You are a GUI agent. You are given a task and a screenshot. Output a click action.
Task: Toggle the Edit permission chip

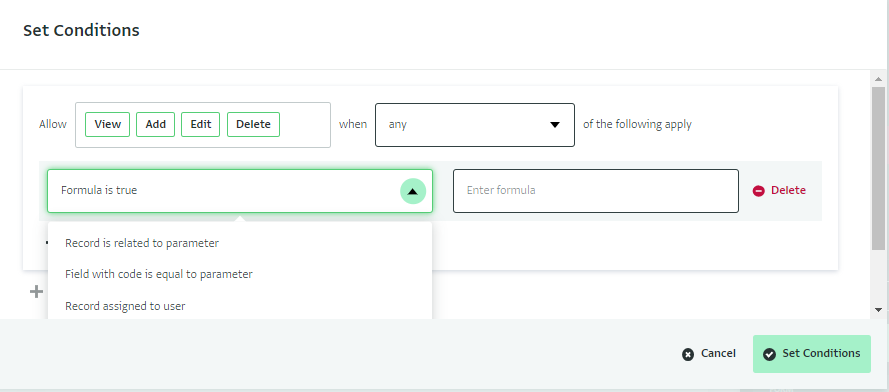click(x=201, y=124)
